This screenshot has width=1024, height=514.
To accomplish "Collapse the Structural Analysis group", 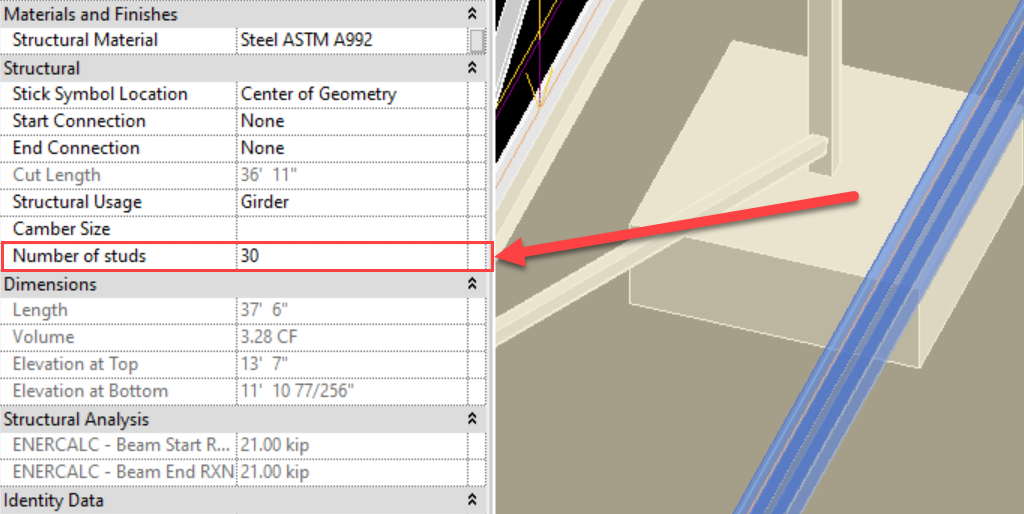I will click(472, 419).
